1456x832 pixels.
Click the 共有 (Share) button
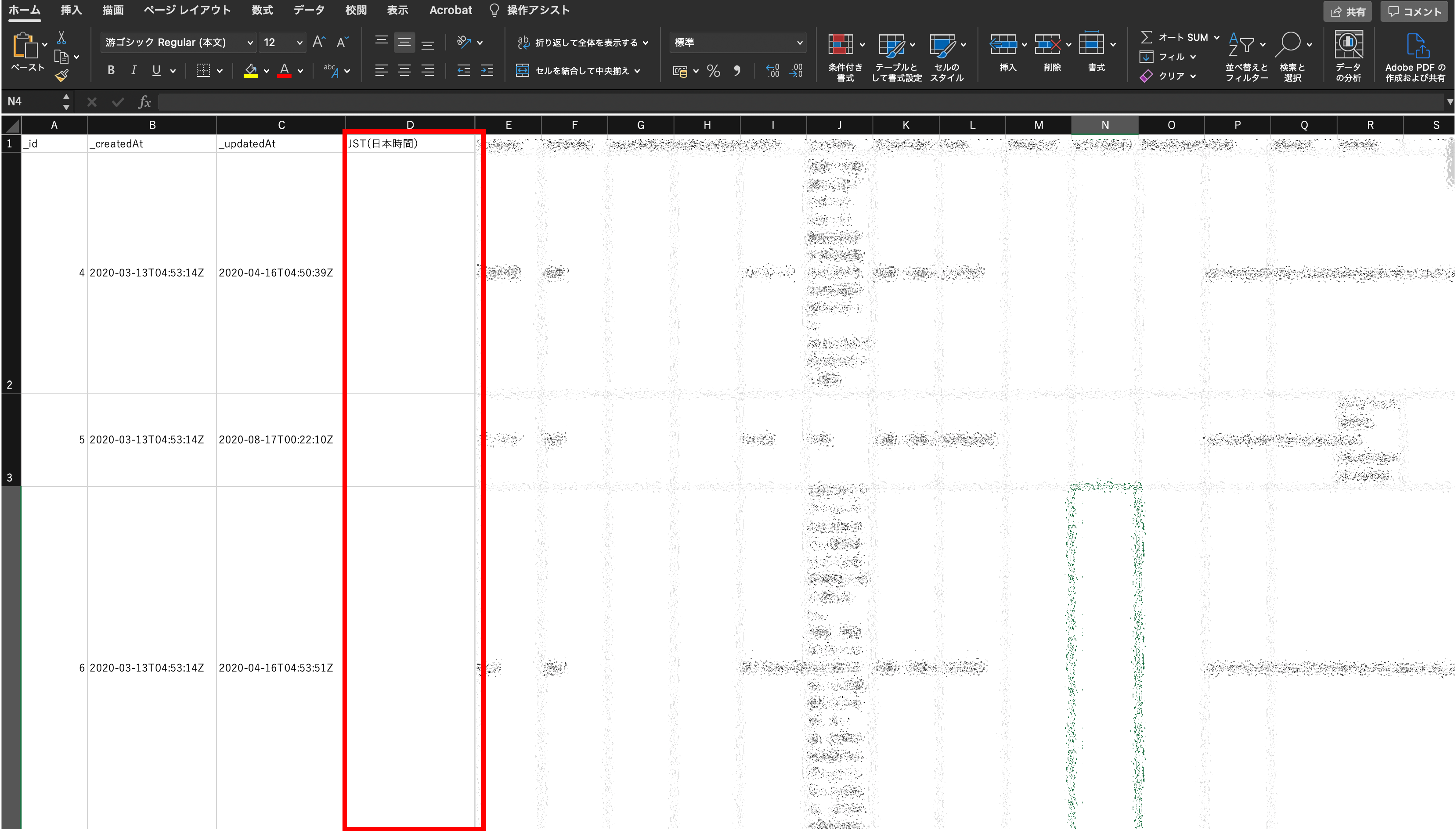1347,11
